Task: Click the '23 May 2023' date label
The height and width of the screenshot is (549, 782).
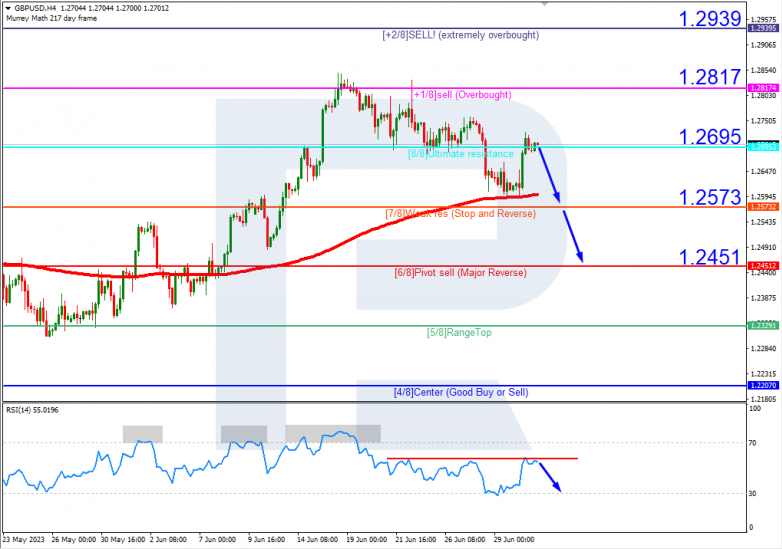Action: (23, 540)
